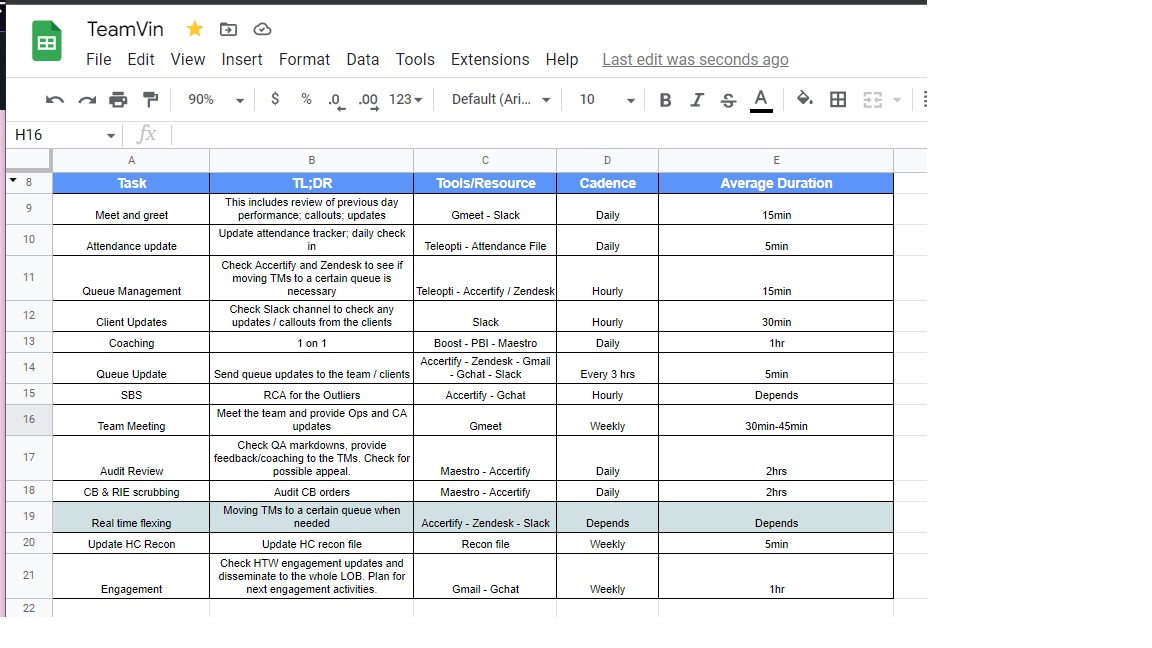Open the Borders tool
This screenshot has height=648, width=1152.
(x=838, y=99)
